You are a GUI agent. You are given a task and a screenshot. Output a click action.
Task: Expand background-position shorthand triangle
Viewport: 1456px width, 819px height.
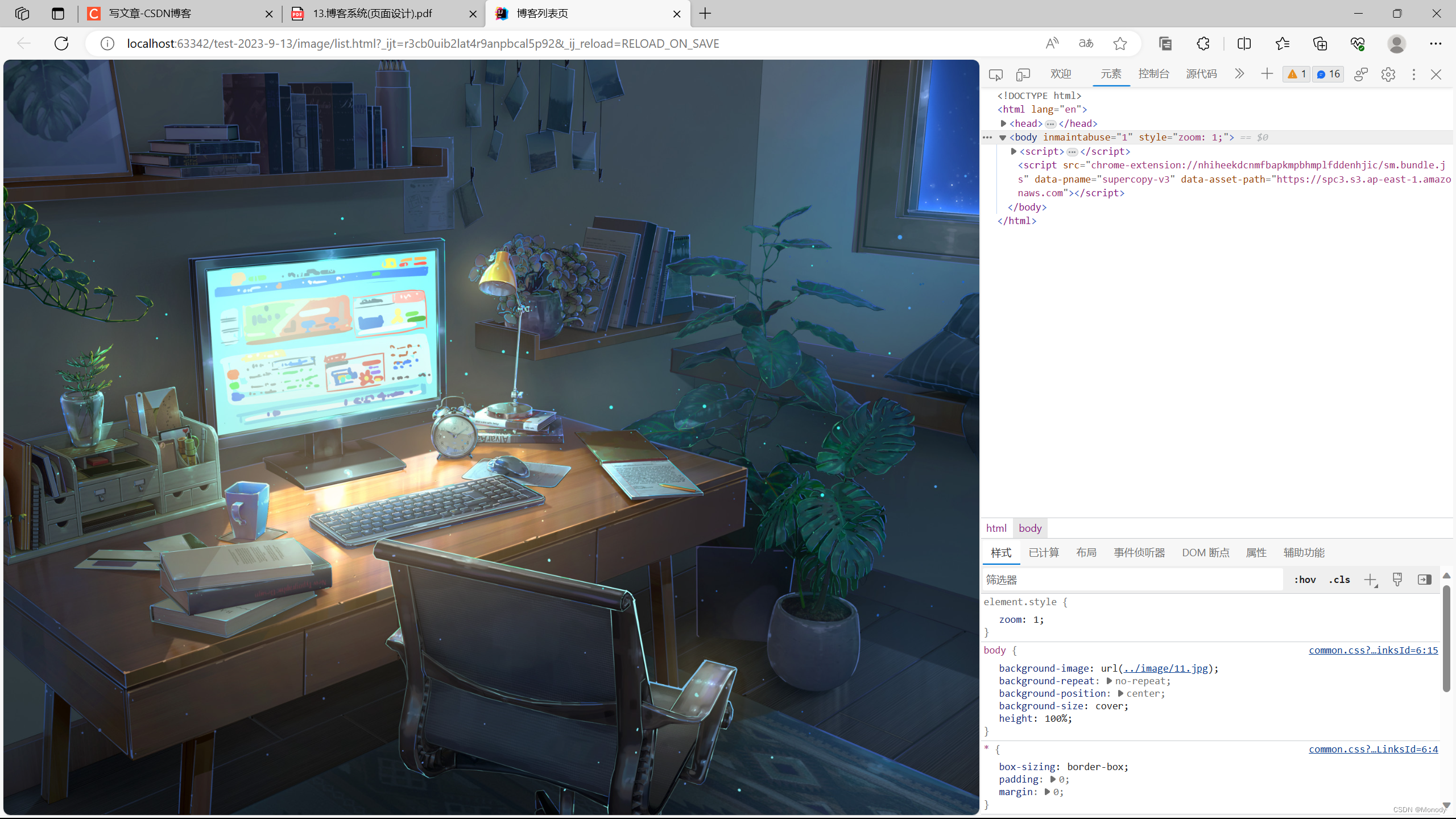[x=1120, y=693]
